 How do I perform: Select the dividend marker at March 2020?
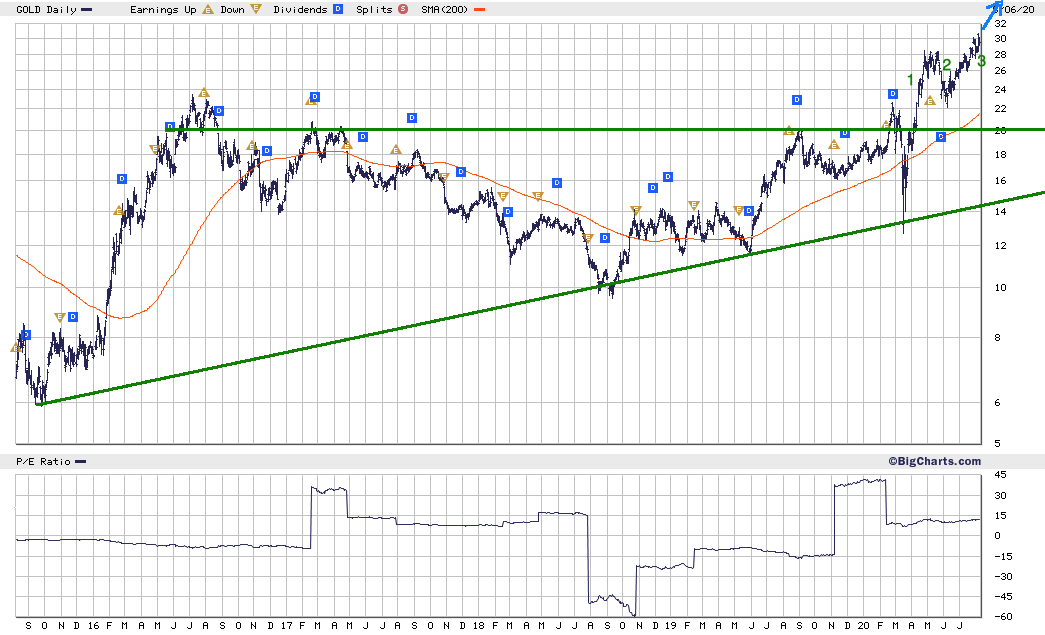tap(893, 94)
